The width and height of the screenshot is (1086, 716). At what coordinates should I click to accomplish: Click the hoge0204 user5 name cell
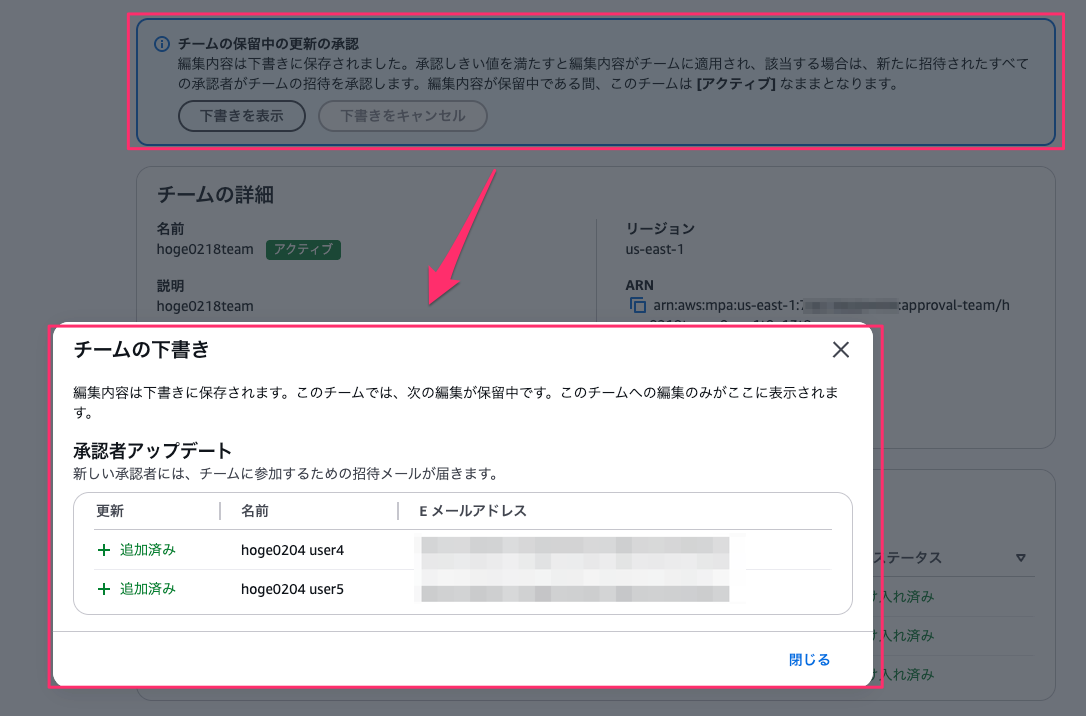click(x=292, y=589)
